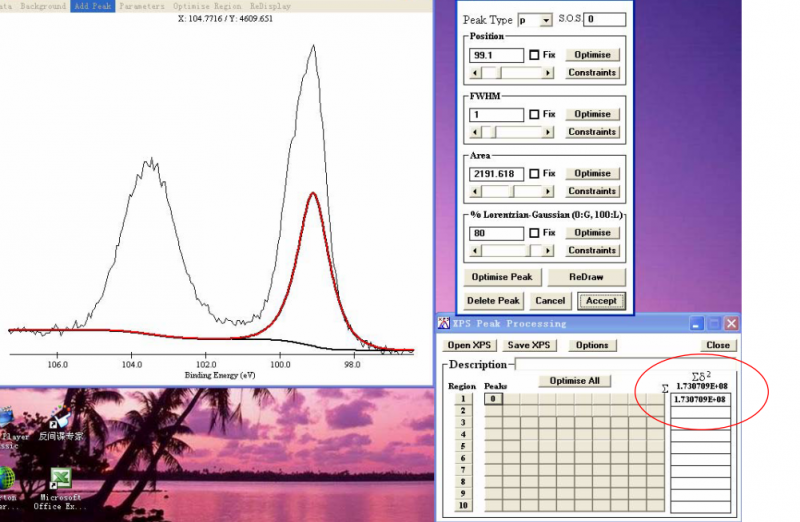The width and height of the screenshot is (800, 522).
Task: Open the Parameters menu
Action: (x=142, y=6)
